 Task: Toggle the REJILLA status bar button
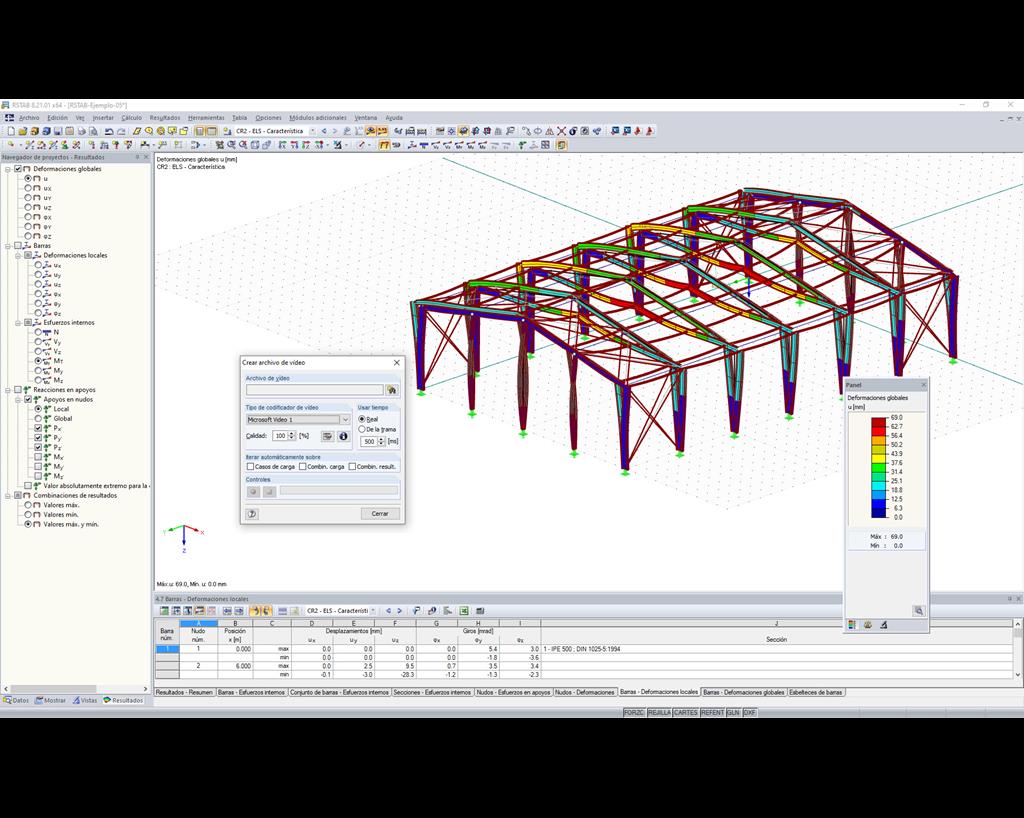pos(659,713)
